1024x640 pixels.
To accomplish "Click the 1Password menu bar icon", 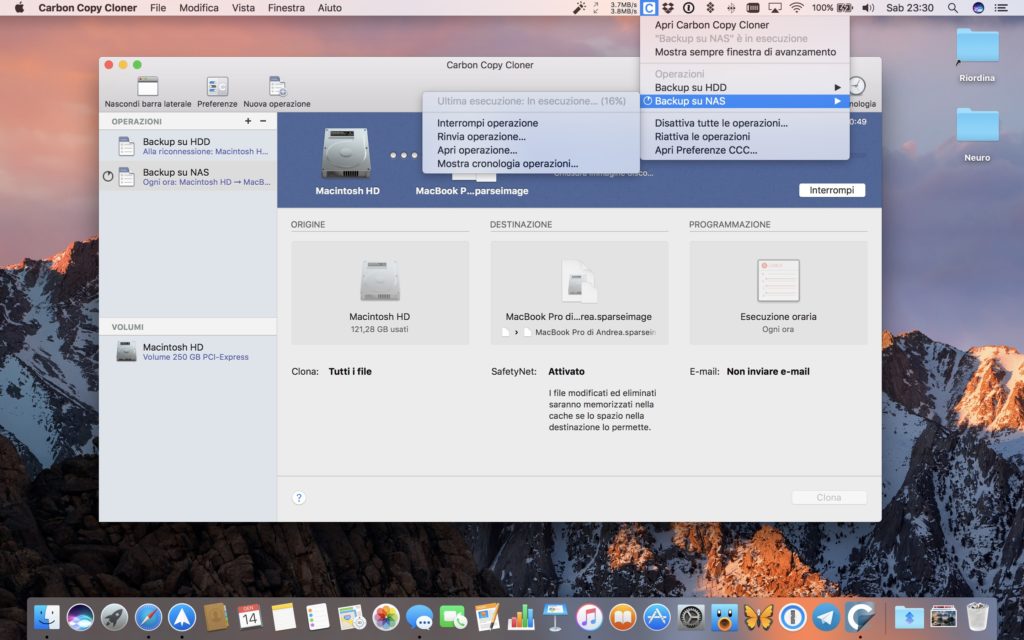I will tap(688, 8).
